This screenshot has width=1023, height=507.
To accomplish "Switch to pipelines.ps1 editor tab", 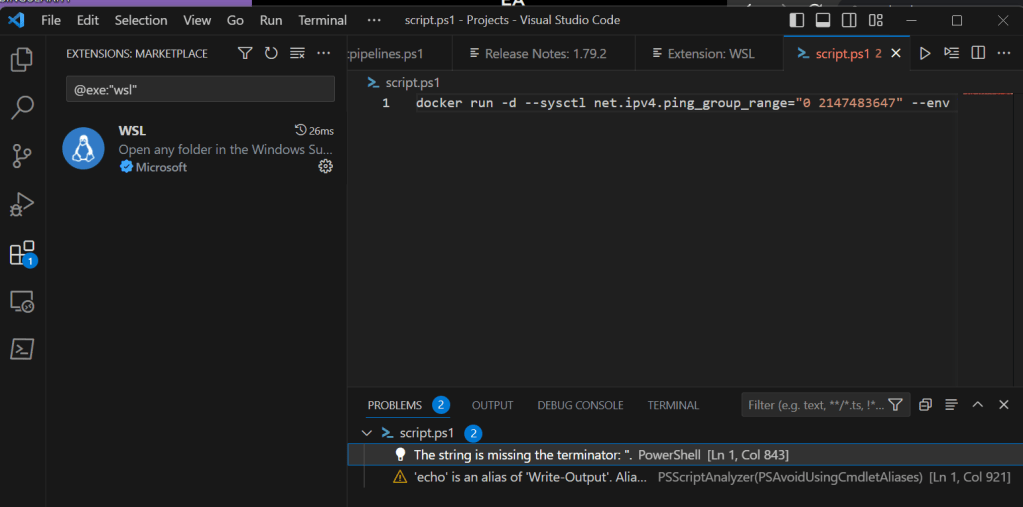I will click(399, 54).
